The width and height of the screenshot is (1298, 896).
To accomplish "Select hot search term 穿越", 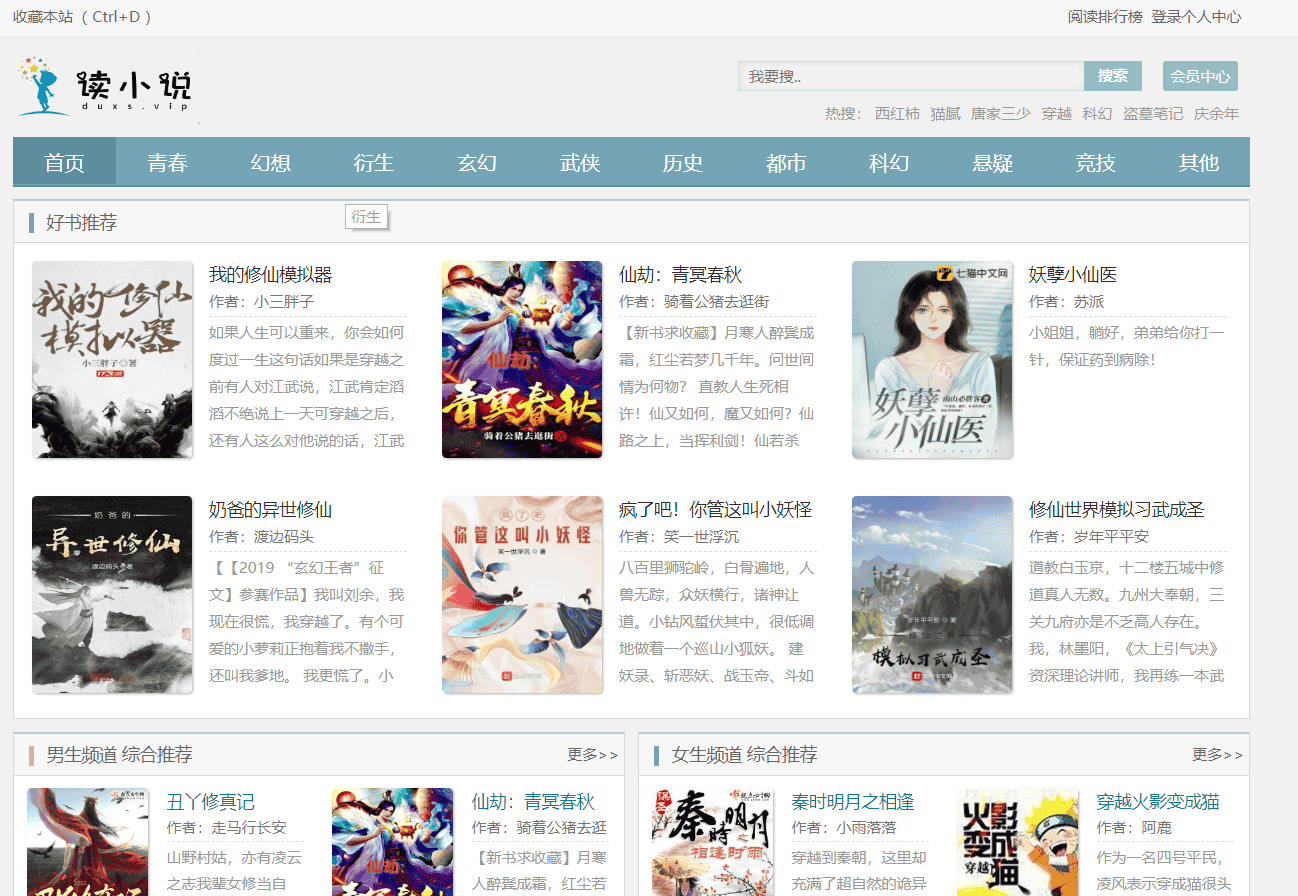I will [x=1057, y=114].
